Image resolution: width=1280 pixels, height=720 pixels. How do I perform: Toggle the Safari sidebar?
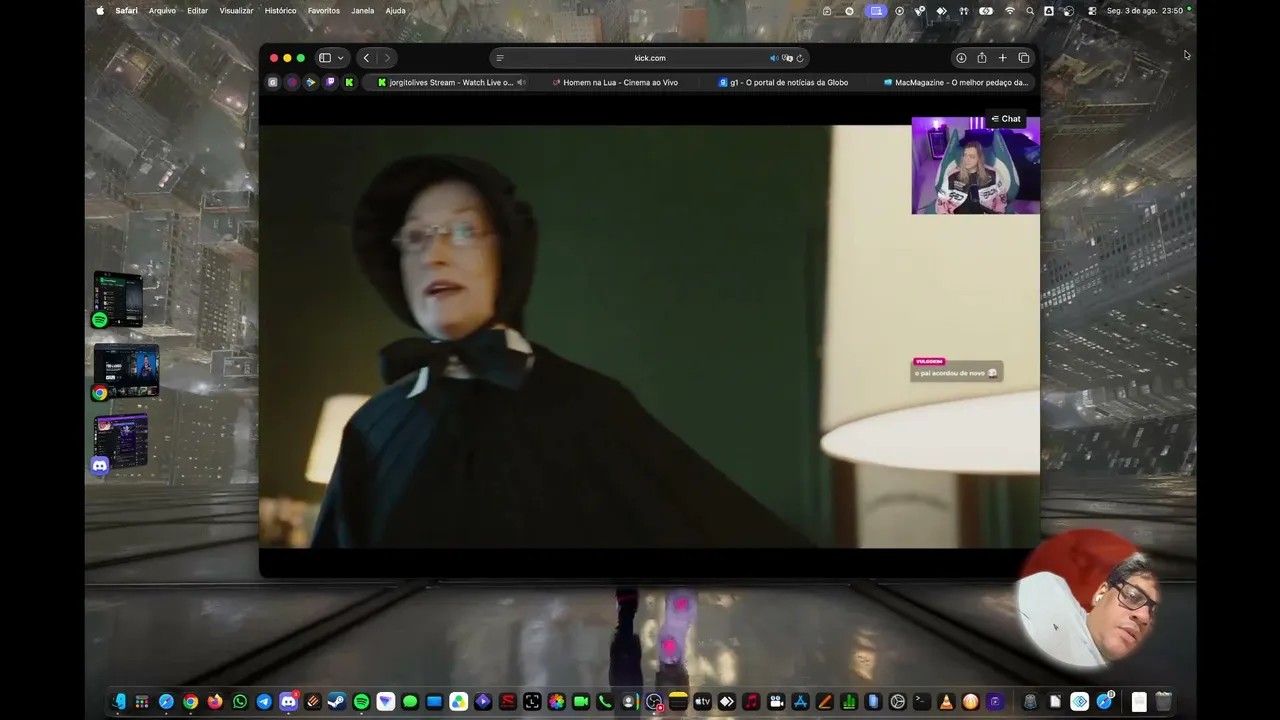click(325, 58)
